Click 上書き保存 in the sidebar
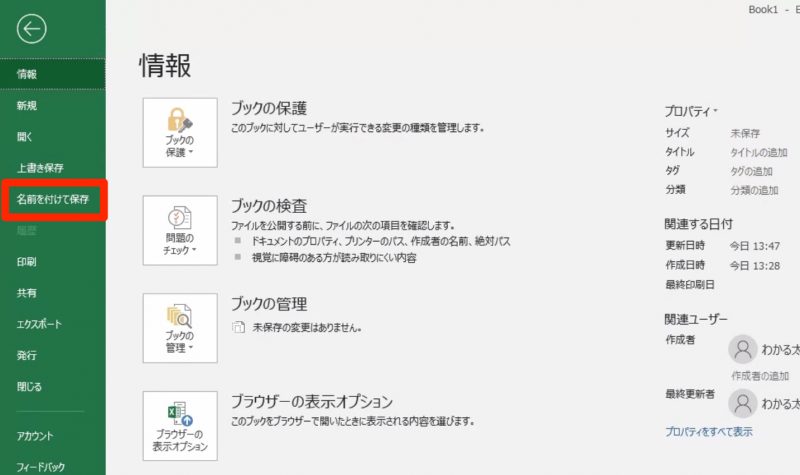The image size is (800, 475). click(40, 168)
